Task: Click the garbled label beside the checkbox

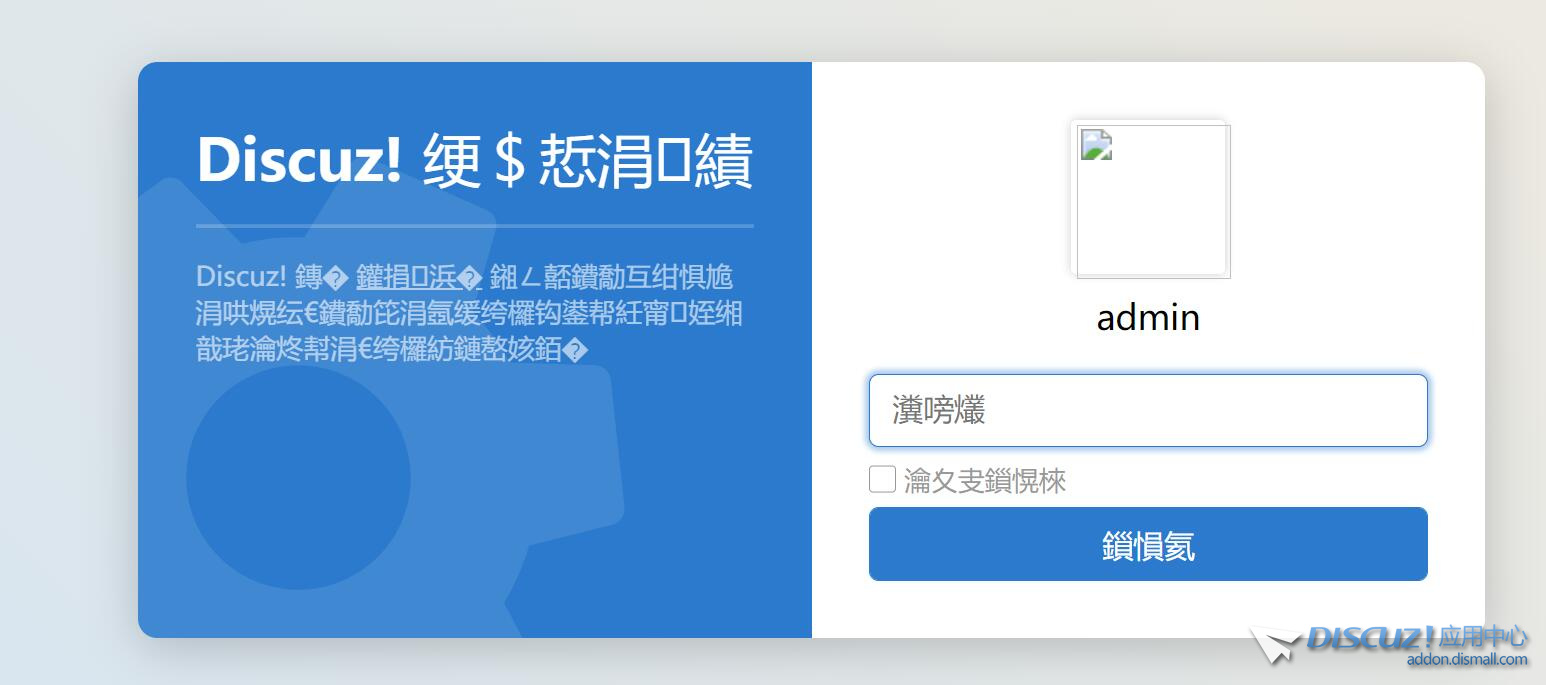Action: click(985, 481)
